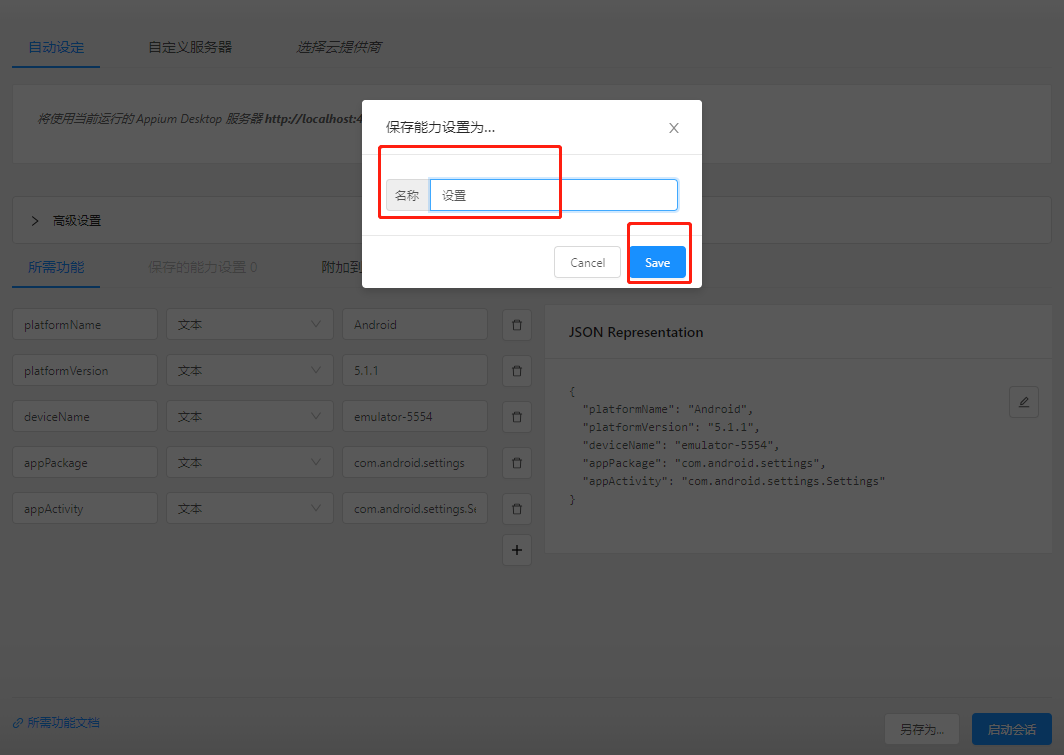Click the Android value field
The image size is (1064, 755).
[415, 325]
